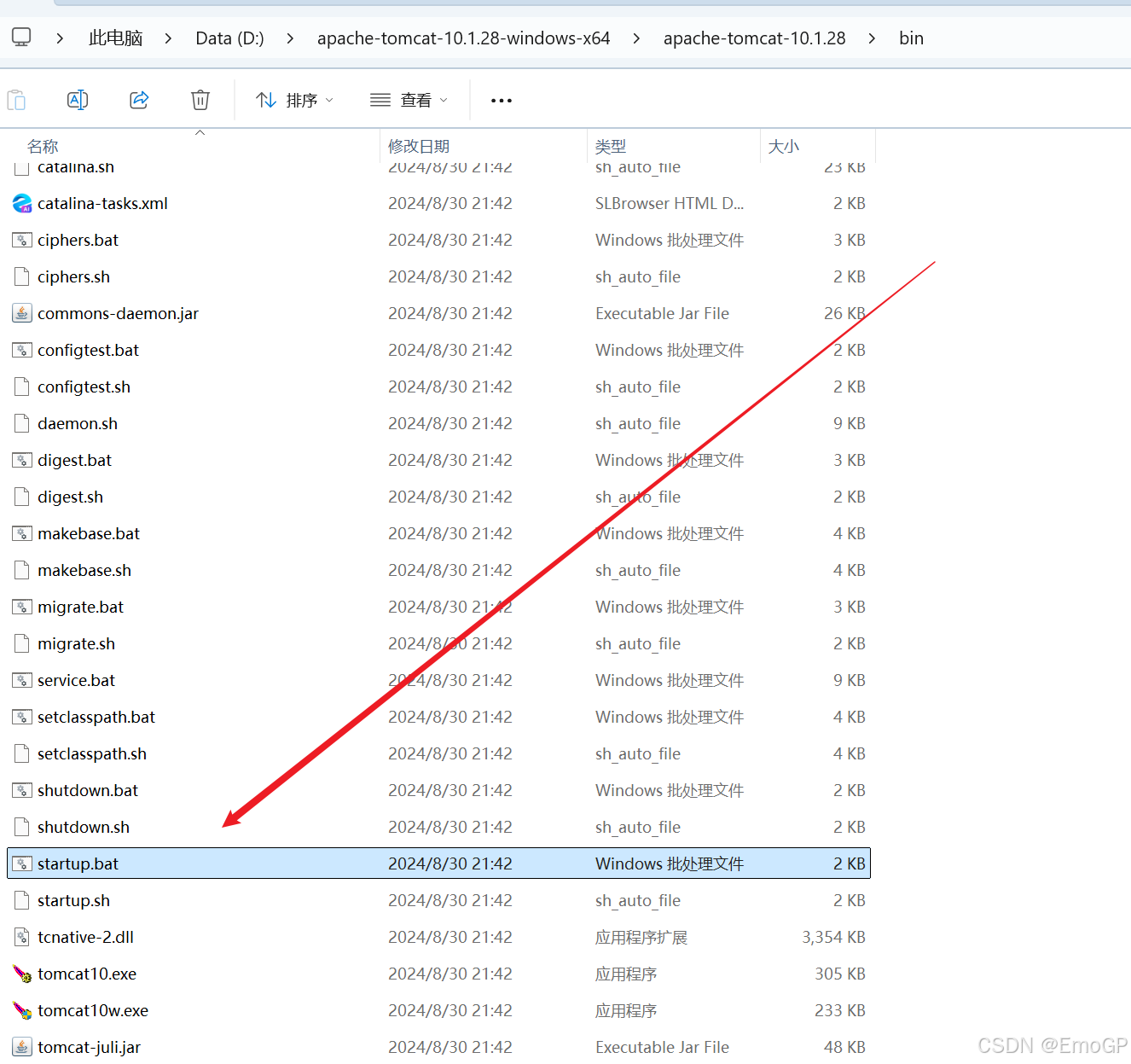Select the migrate.sh file icon
Viewport: 1131px width, 1064px height.
coord(22,643)
